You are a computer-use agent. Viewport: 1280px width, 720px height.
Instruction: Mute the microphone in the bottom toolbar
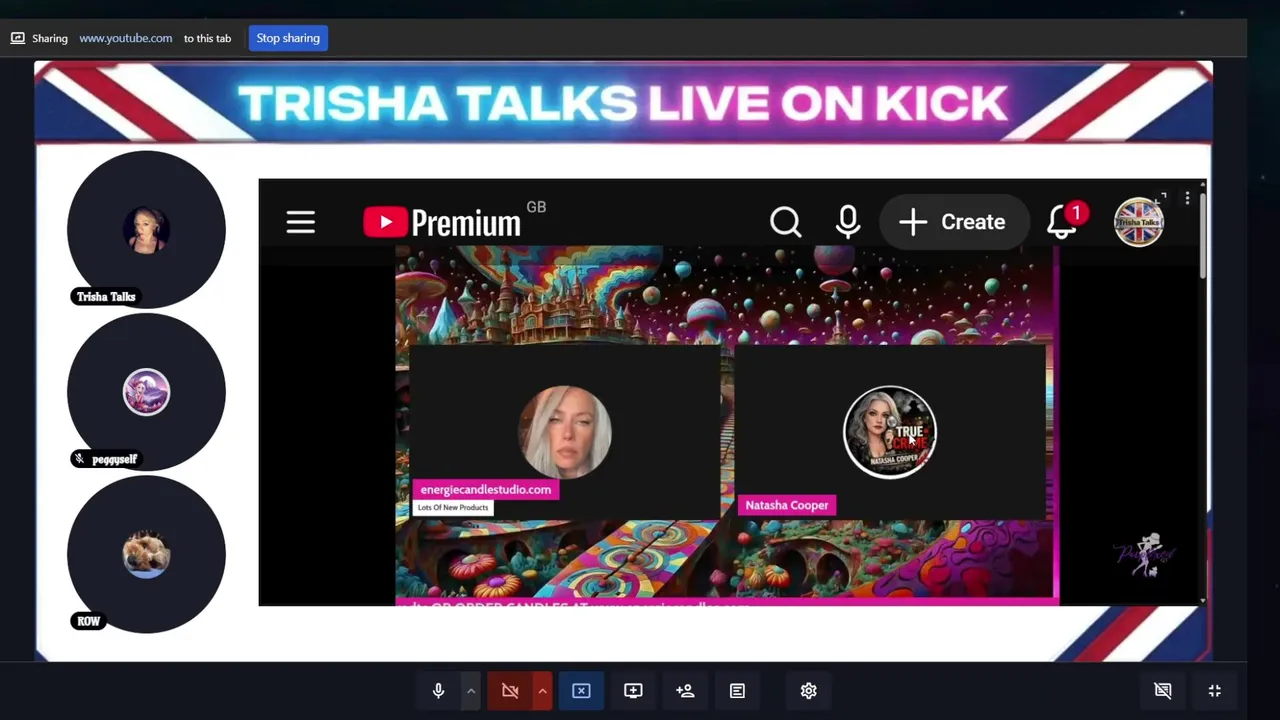click(438, 691)
